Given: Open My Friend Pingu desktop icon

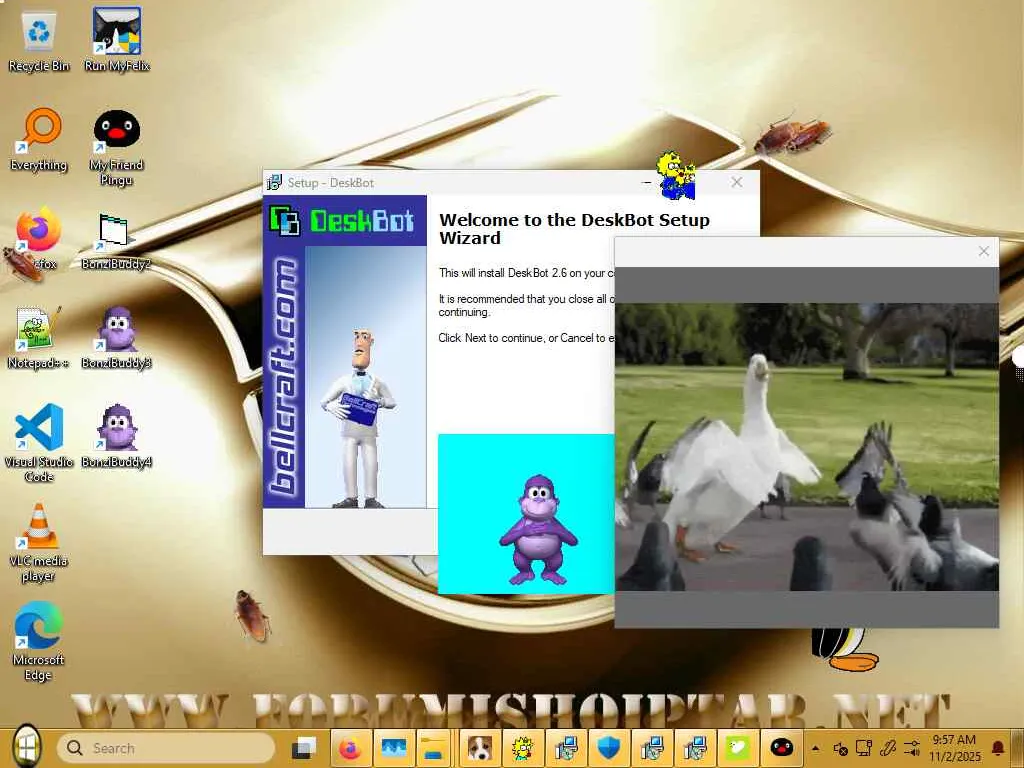Looking at the screenshot, I should [x=117, y=148].
